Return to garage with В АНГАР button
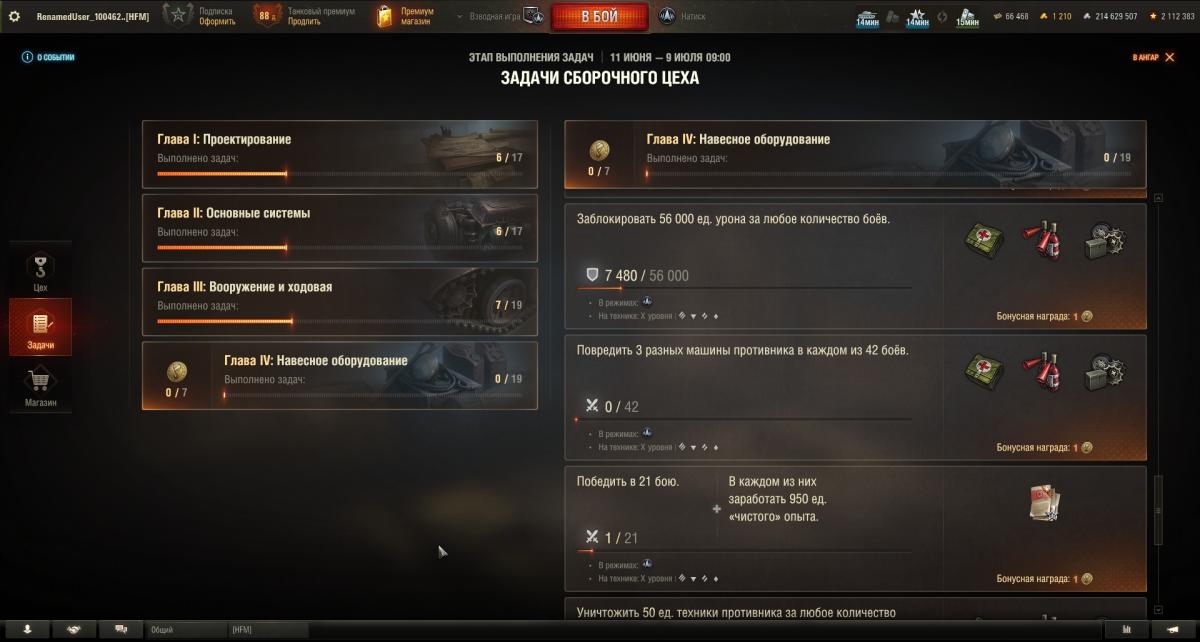1200x642 pixels. (x=1153, y=58)
